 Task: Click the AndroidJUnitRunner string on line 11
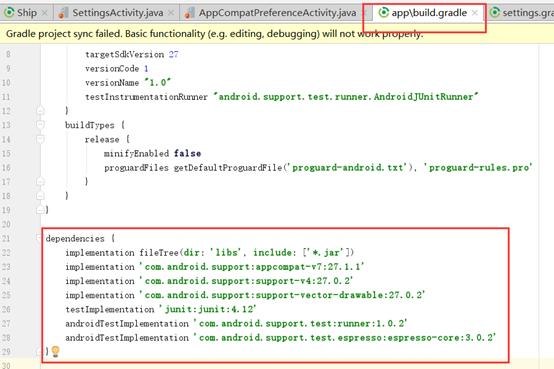[346, 97]
